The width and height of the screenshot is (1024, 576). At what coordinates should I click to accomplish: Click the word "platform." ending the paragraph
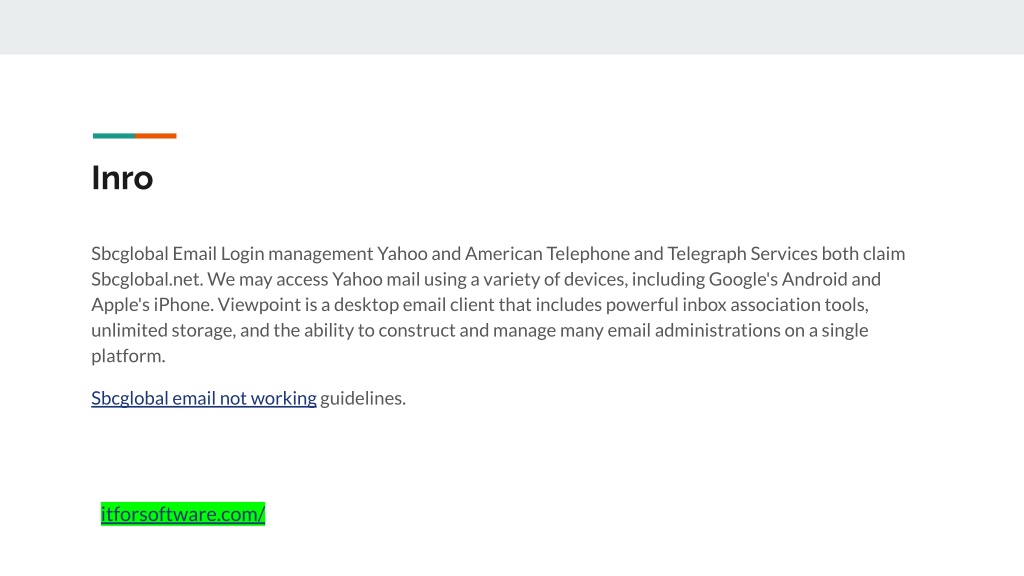128,355
